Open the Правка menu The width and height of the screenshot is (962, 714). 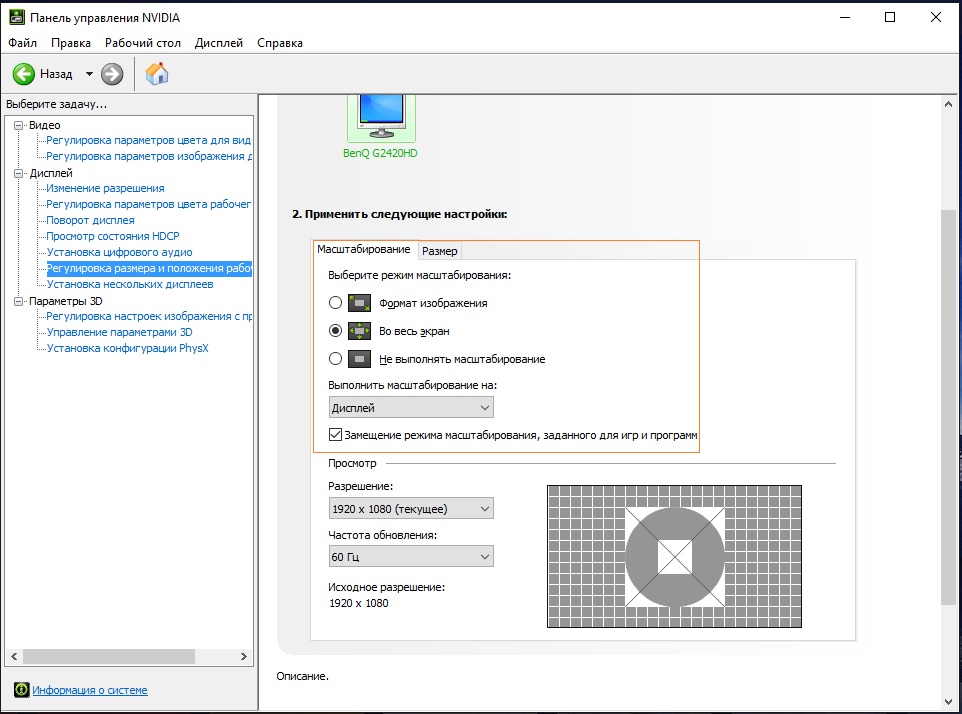tap(71, 43)
